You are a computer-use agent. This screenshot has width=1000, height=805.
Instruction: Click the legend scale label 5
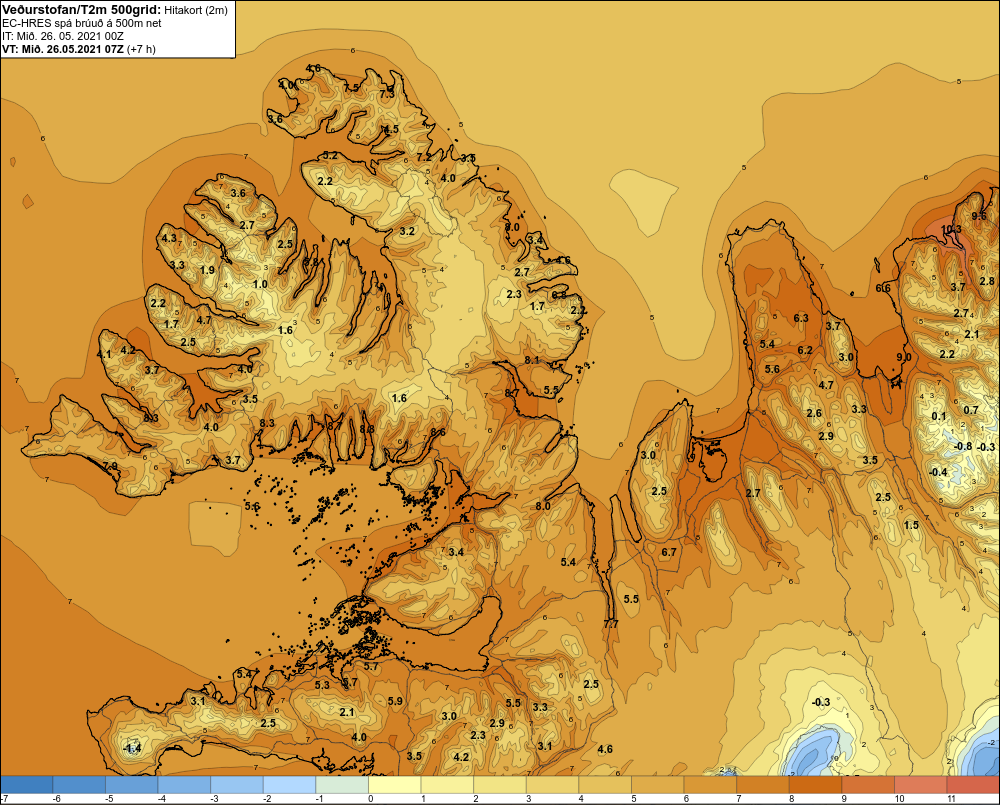click(x=633, y=799)
